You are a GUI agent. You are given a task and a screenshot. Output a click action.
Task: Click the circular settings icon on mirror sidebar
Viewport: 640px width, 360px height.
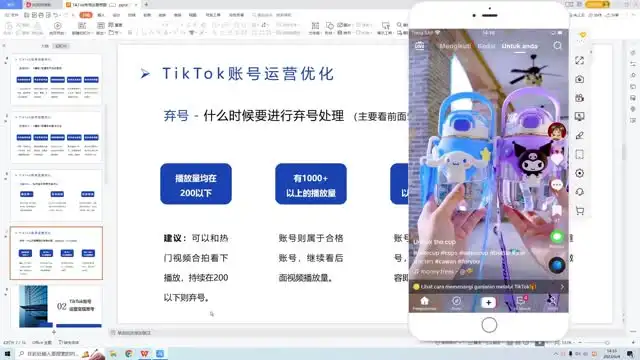click(580, 173)
